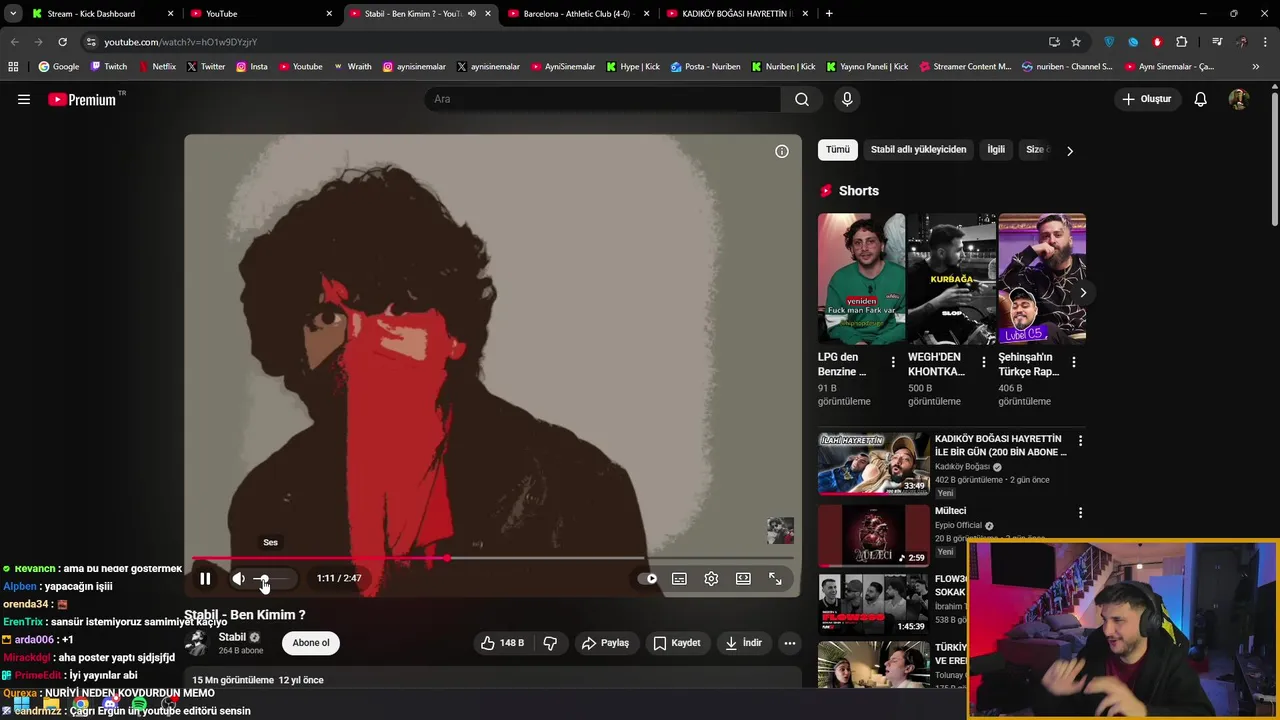Open options for Mülteci video
The image size is (1280, 720).
coord(1080,513)
